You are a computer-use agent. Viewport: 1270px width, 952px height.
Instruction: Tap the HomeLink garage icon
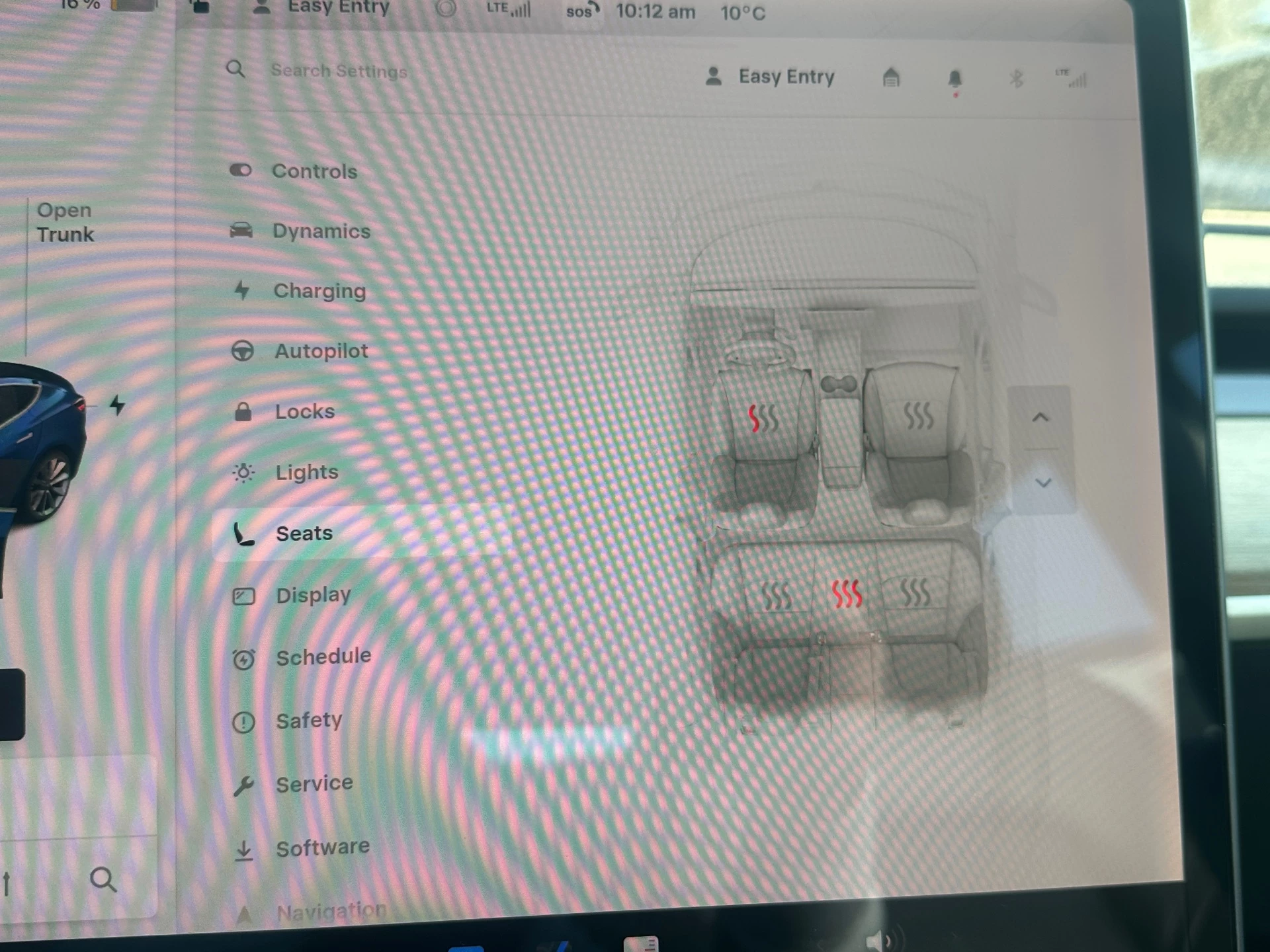point(891,78)
